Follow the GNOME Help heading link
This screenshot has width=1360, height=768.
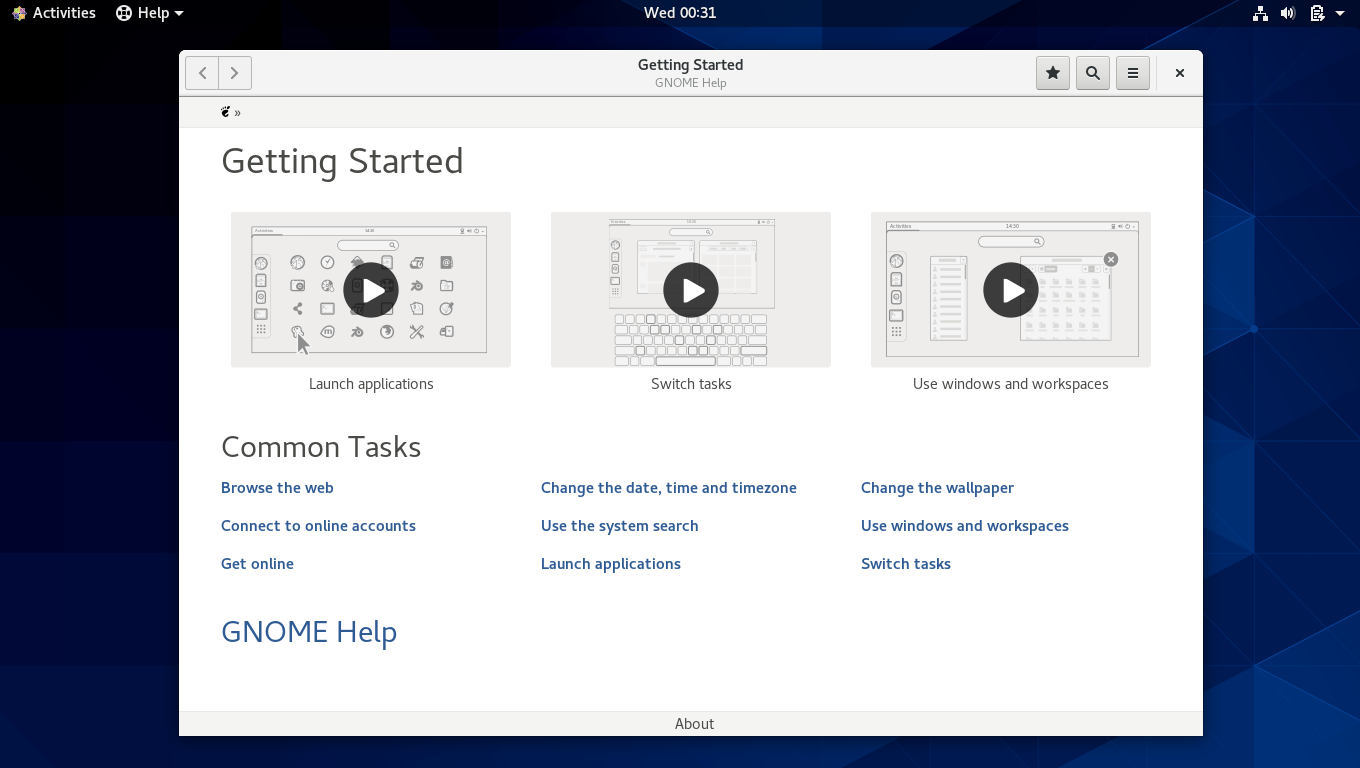click(309, 632)
